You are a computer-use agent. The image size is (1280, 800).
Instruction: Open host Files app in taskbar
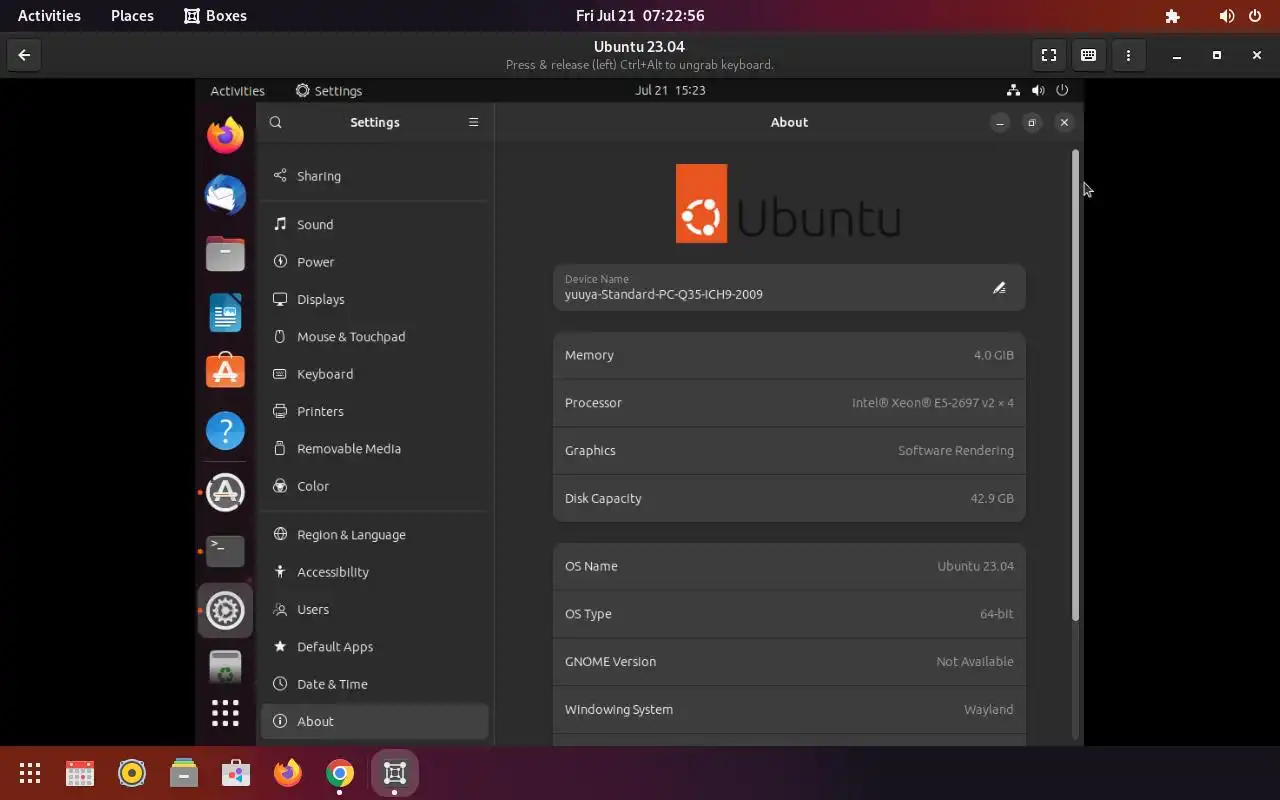coord(184,773)
